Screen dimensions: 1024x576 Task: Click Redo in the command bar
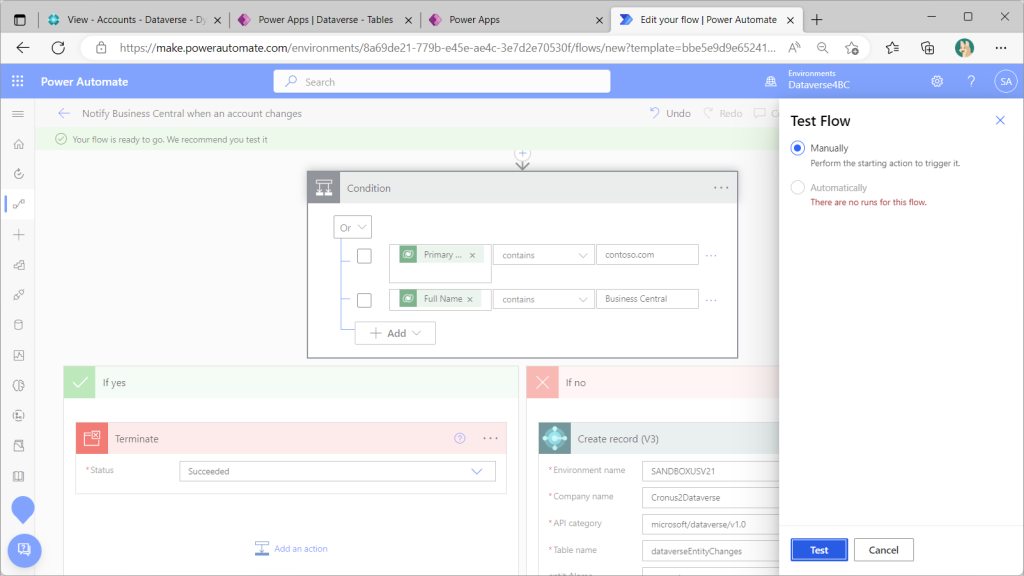coord(723,113)
